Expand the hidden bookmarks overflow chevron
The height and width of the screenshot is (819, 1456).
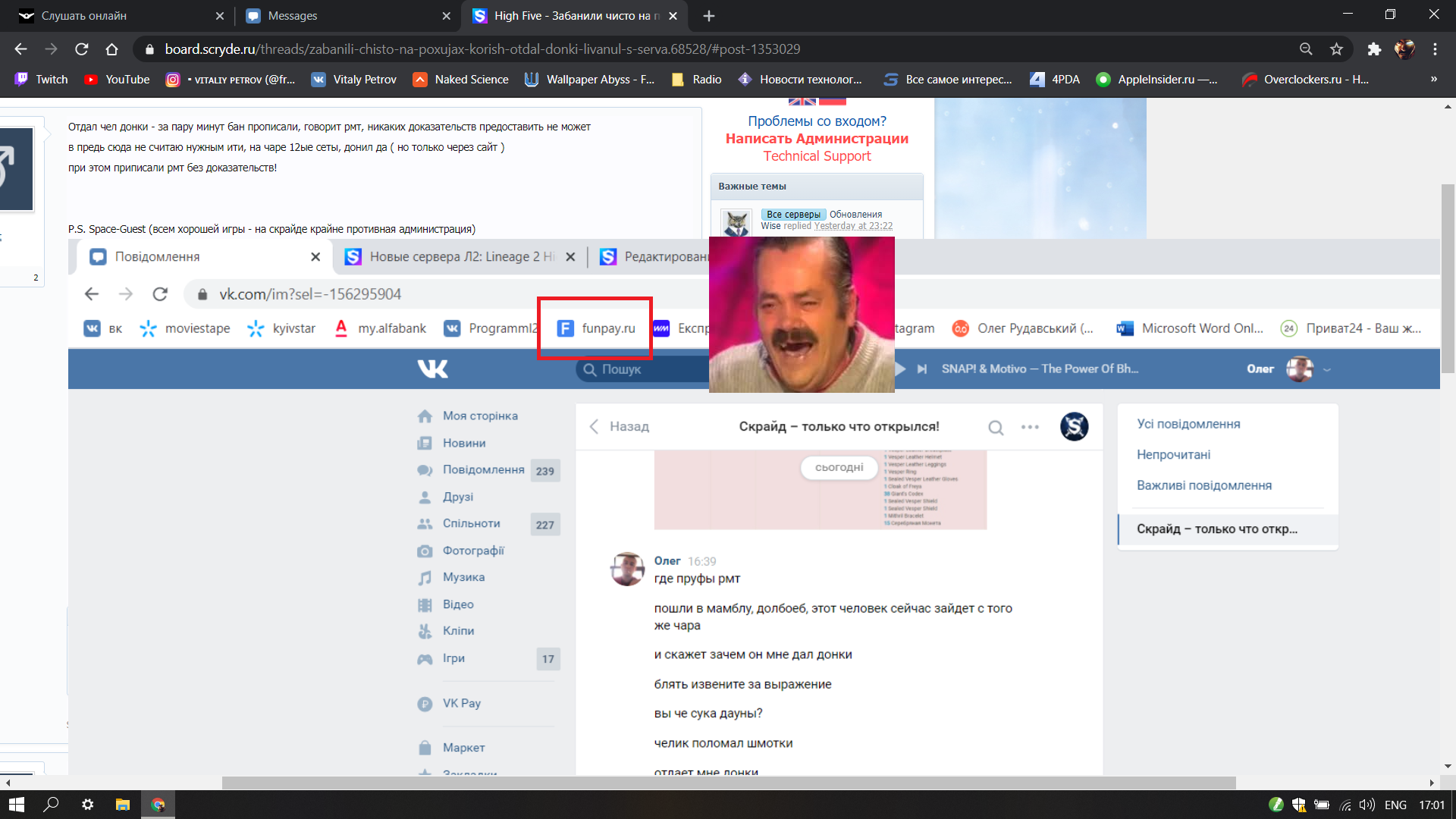pyautogui.click(x=1433, y=80)
